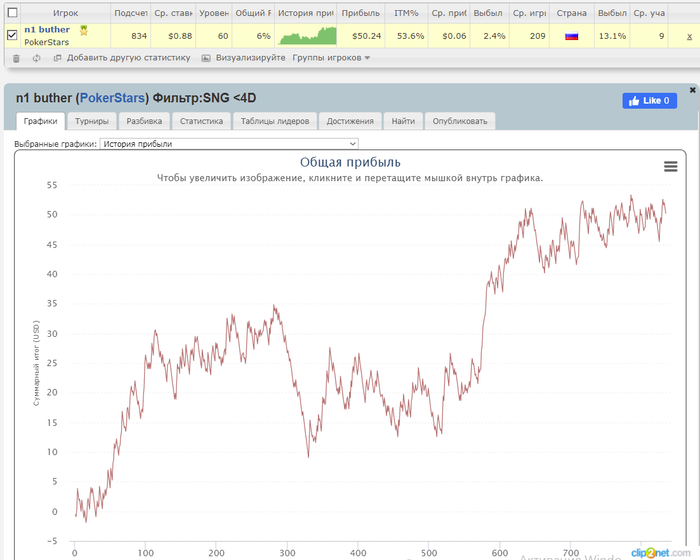Go to the Таблицы лидеров tab
This screenshot has height=560, width=700.
tap(275, 121)
